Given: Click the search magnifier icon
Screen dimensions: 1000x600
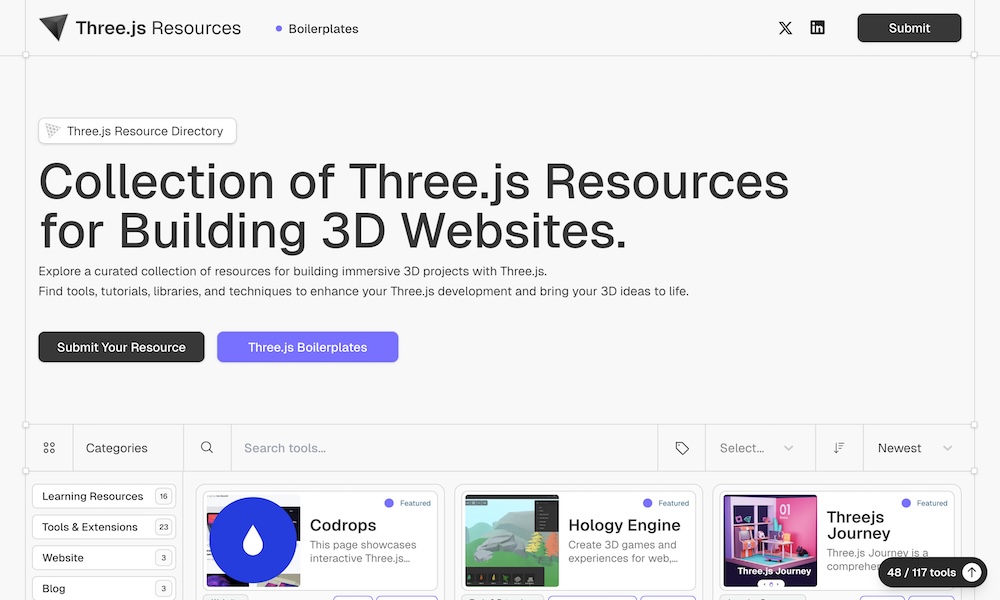Looking at the screenshot, I should click(x=207, y=448).
